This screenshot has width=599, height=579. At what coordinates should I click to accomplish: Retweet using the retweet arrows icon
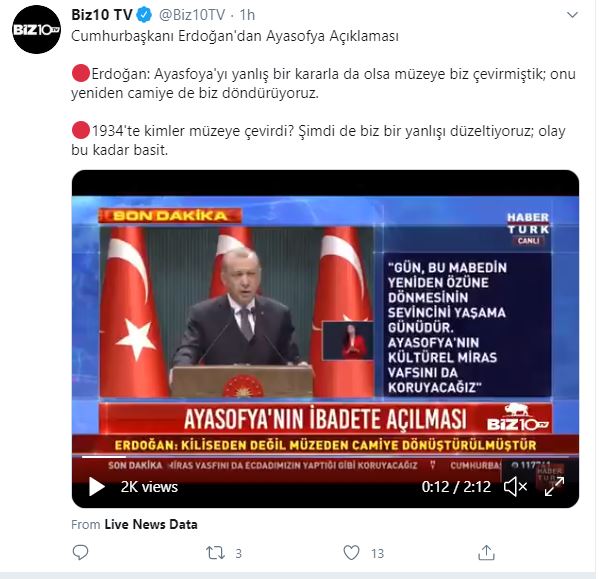[x=215, y=553]
